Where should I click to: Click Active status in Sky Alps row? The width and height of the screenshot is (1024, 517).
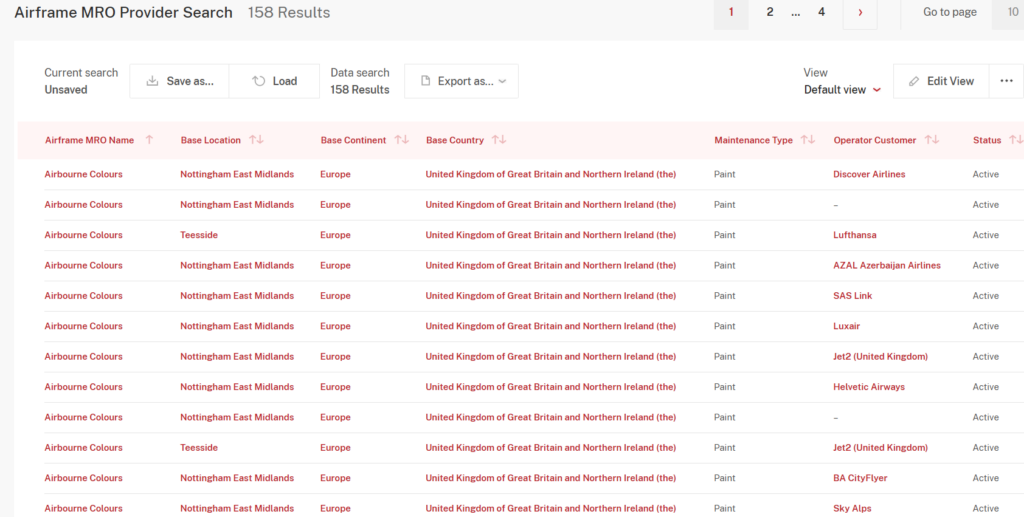985,509
